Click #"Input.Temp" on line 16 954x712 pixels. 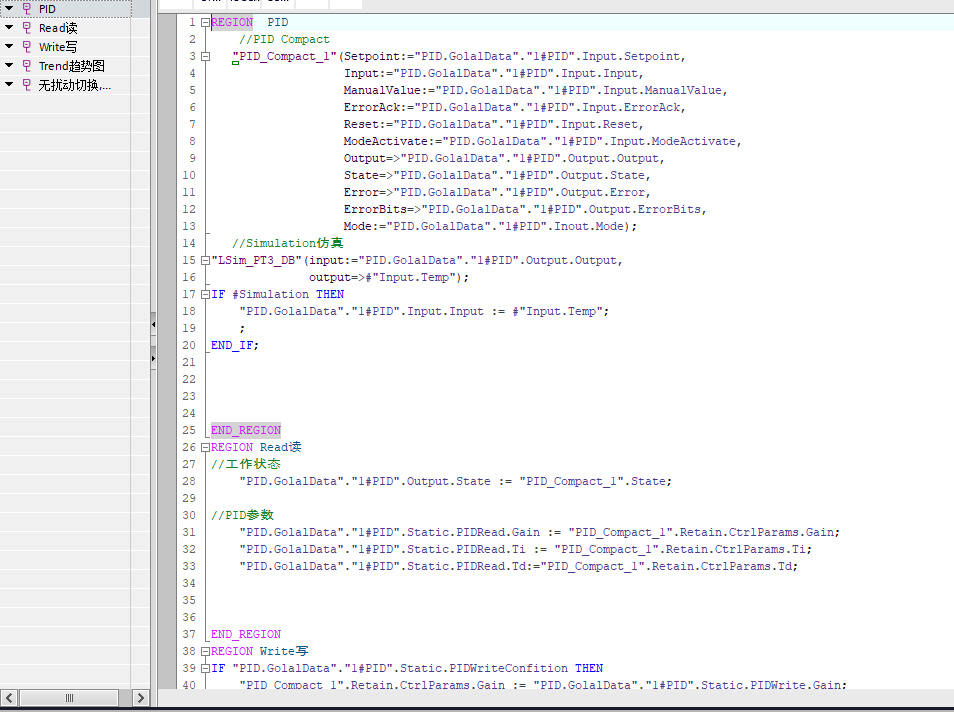[408, 277]
